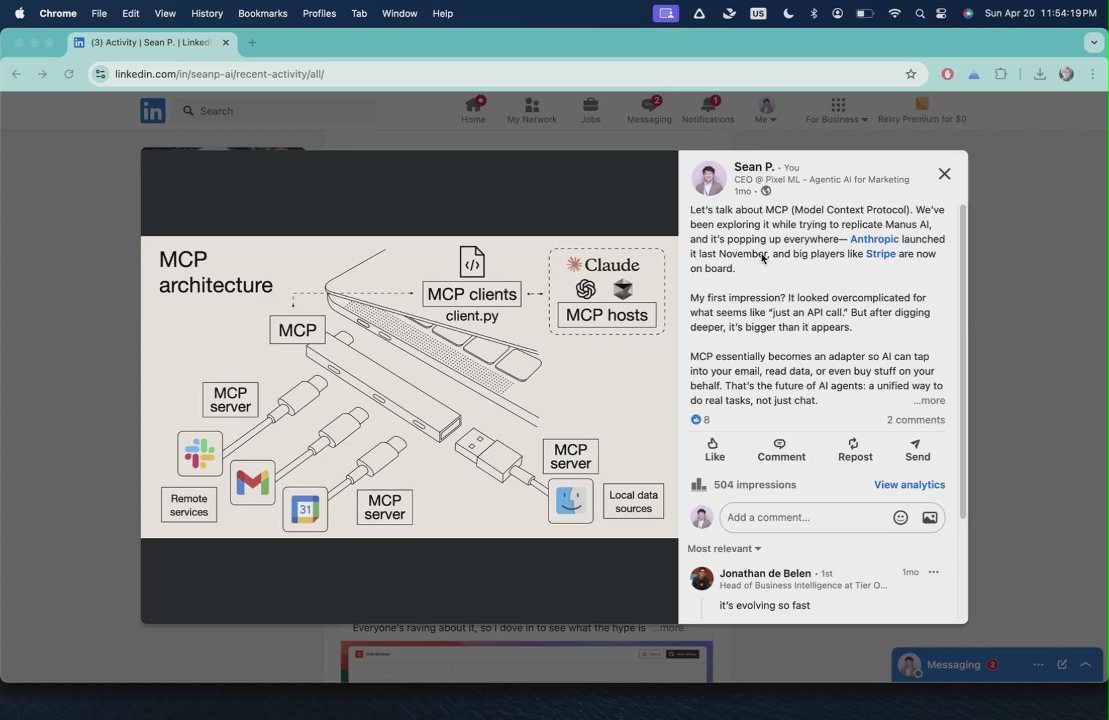Open Messaging overlay options menu
Screen dimensions: 1109x720
1038,665
